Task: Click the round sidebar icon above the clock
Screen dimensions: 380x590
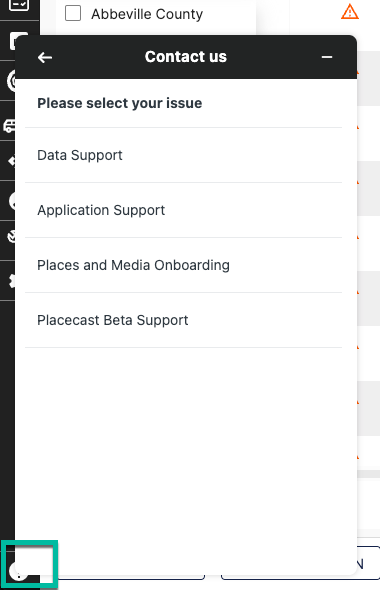Action: pyautogui.click(x=12, y=201)
